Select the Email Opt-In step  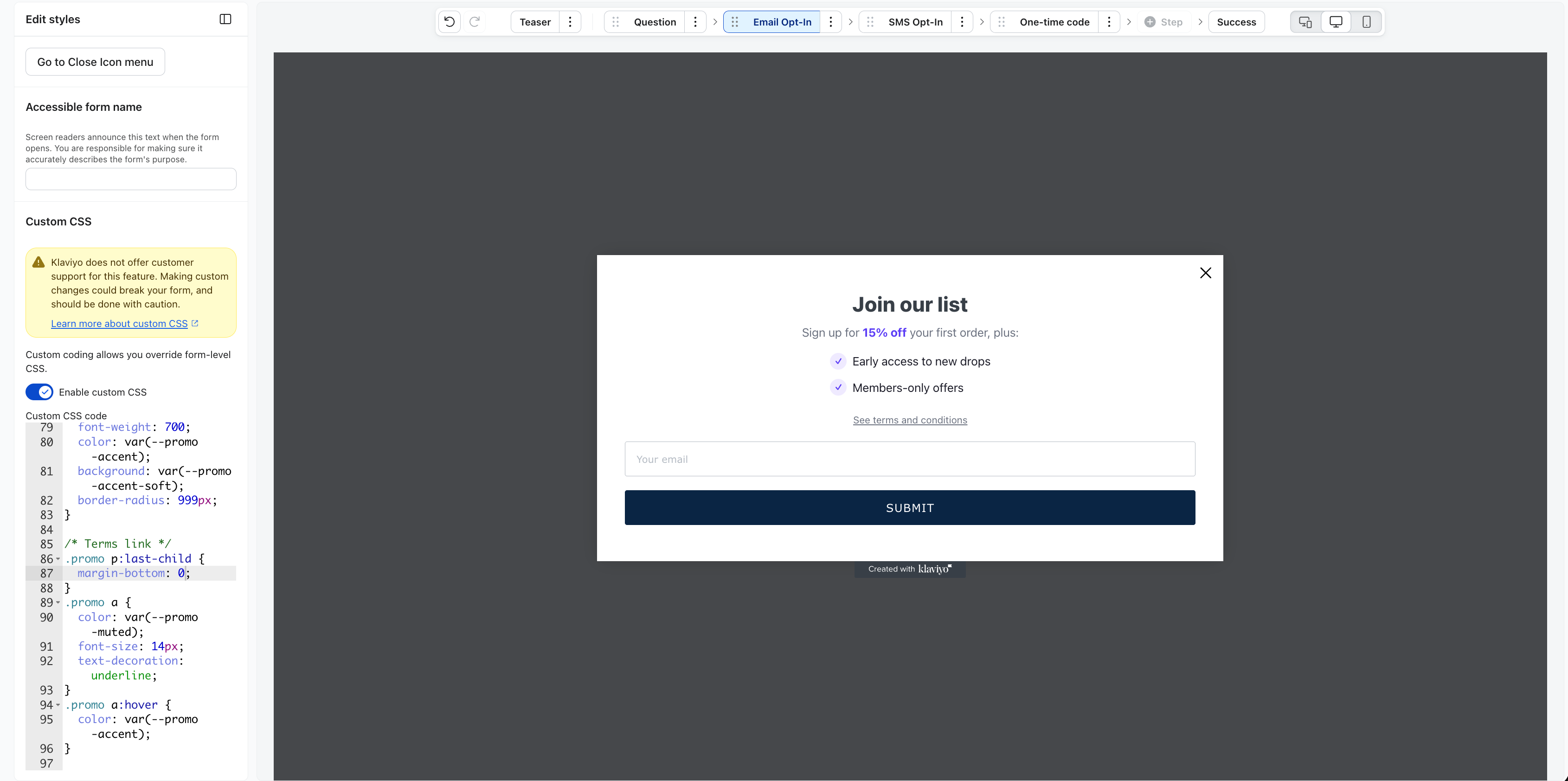pos(782,22)
